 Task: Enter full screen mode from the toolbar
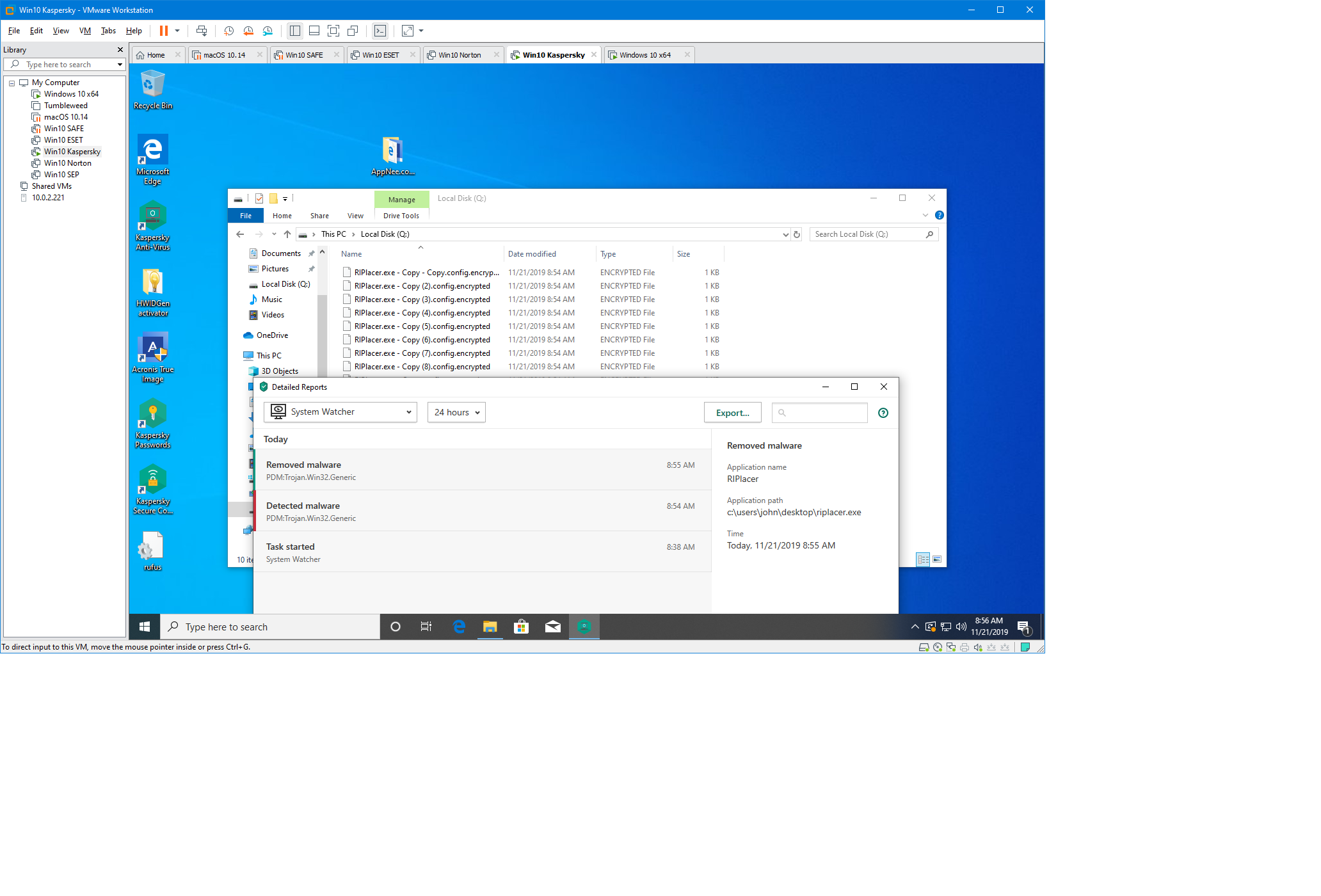[x=333, y=31]
